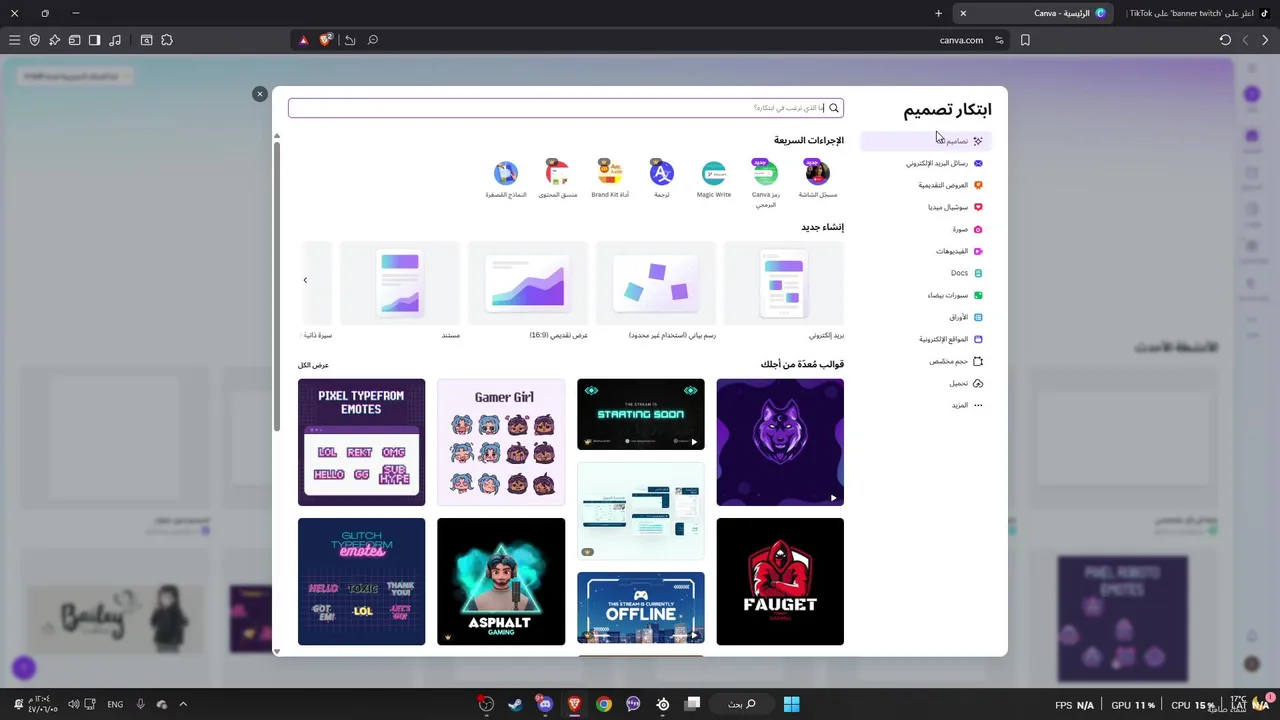
Task: Open Chrome from the taskbar
Action: click(604, 704)
